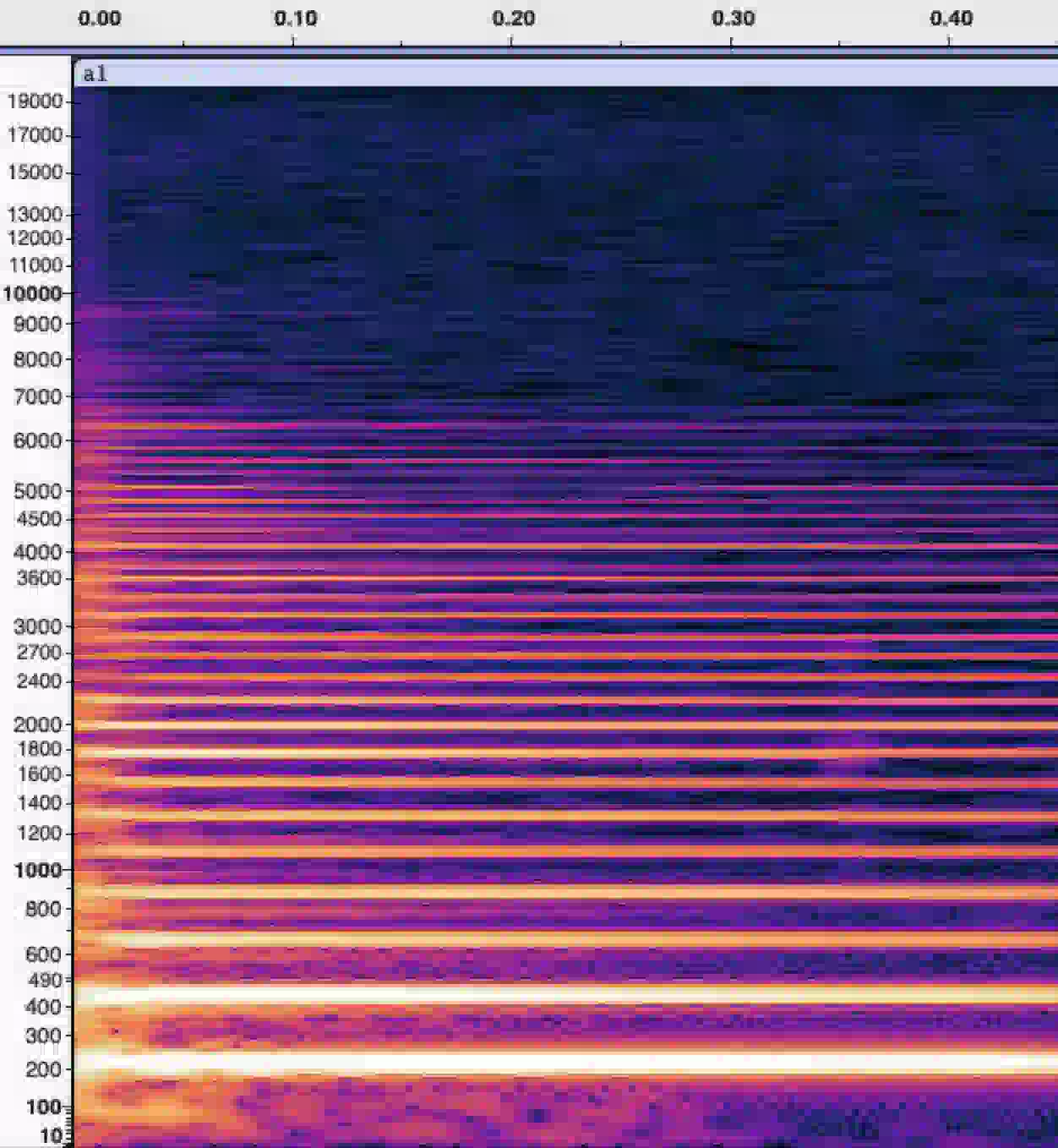Click 4500 on the frequency scale
The width and height of the screenshot is (1058, 1148).
(37, 519)
